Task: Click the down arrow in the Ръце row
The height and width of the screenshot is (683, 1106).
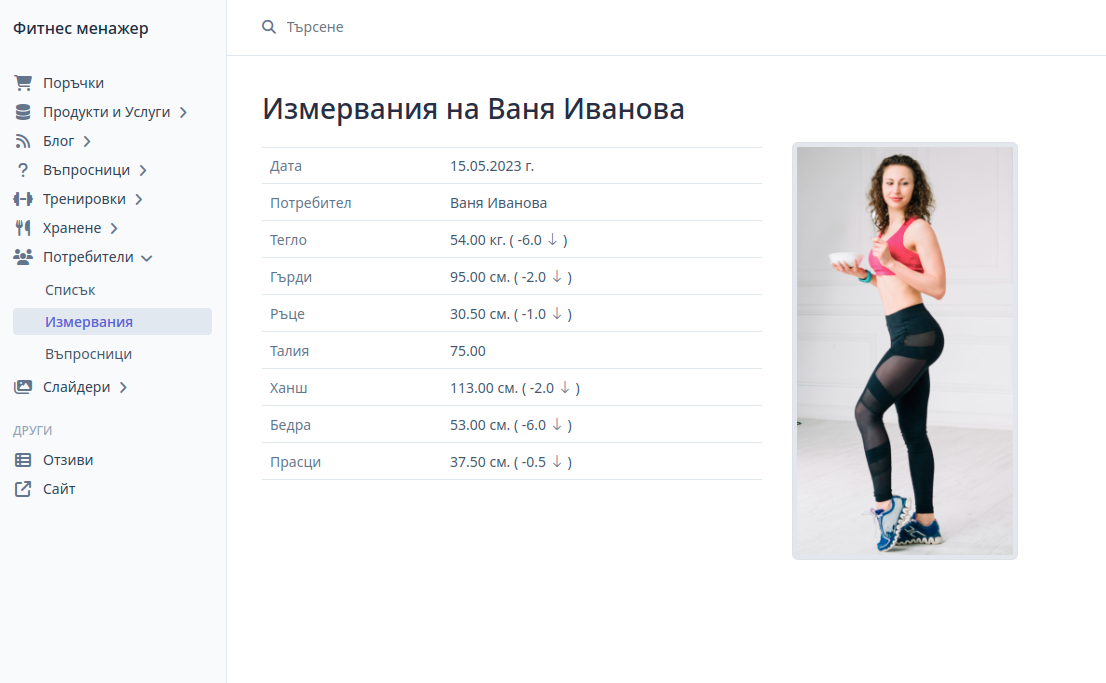Action: [557, 313]
